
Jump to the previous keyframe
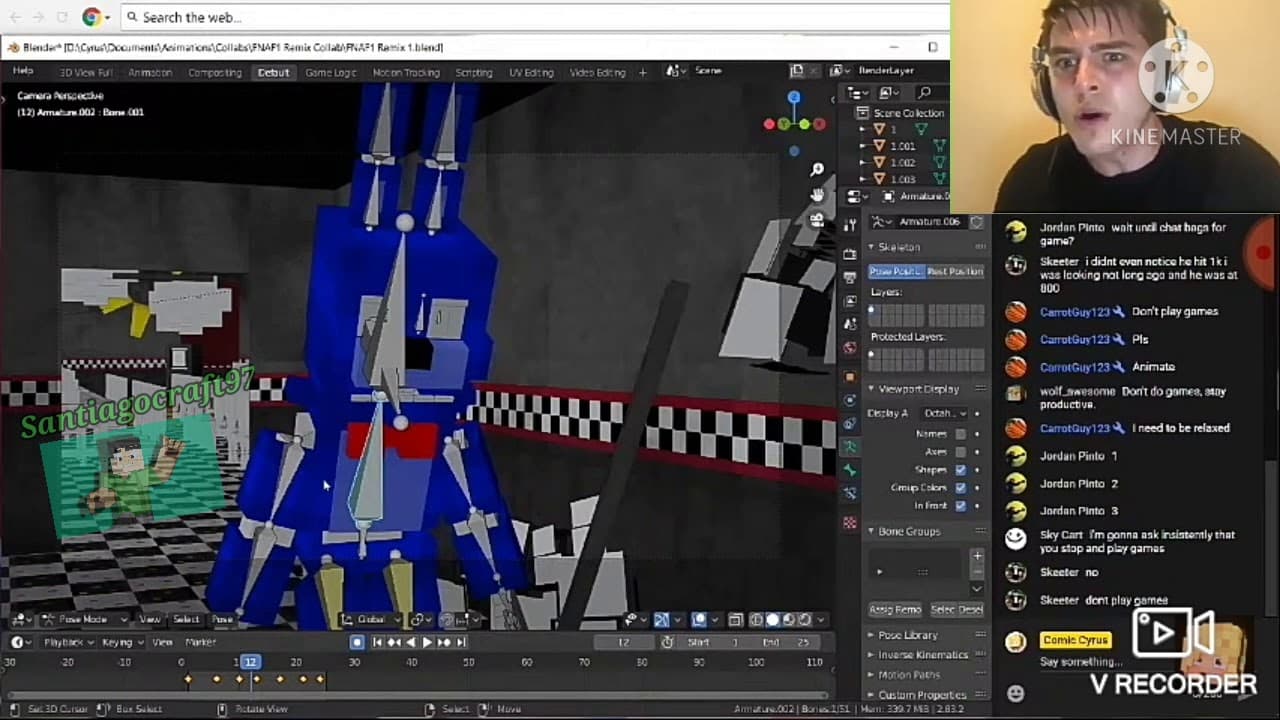coord(395,642)
